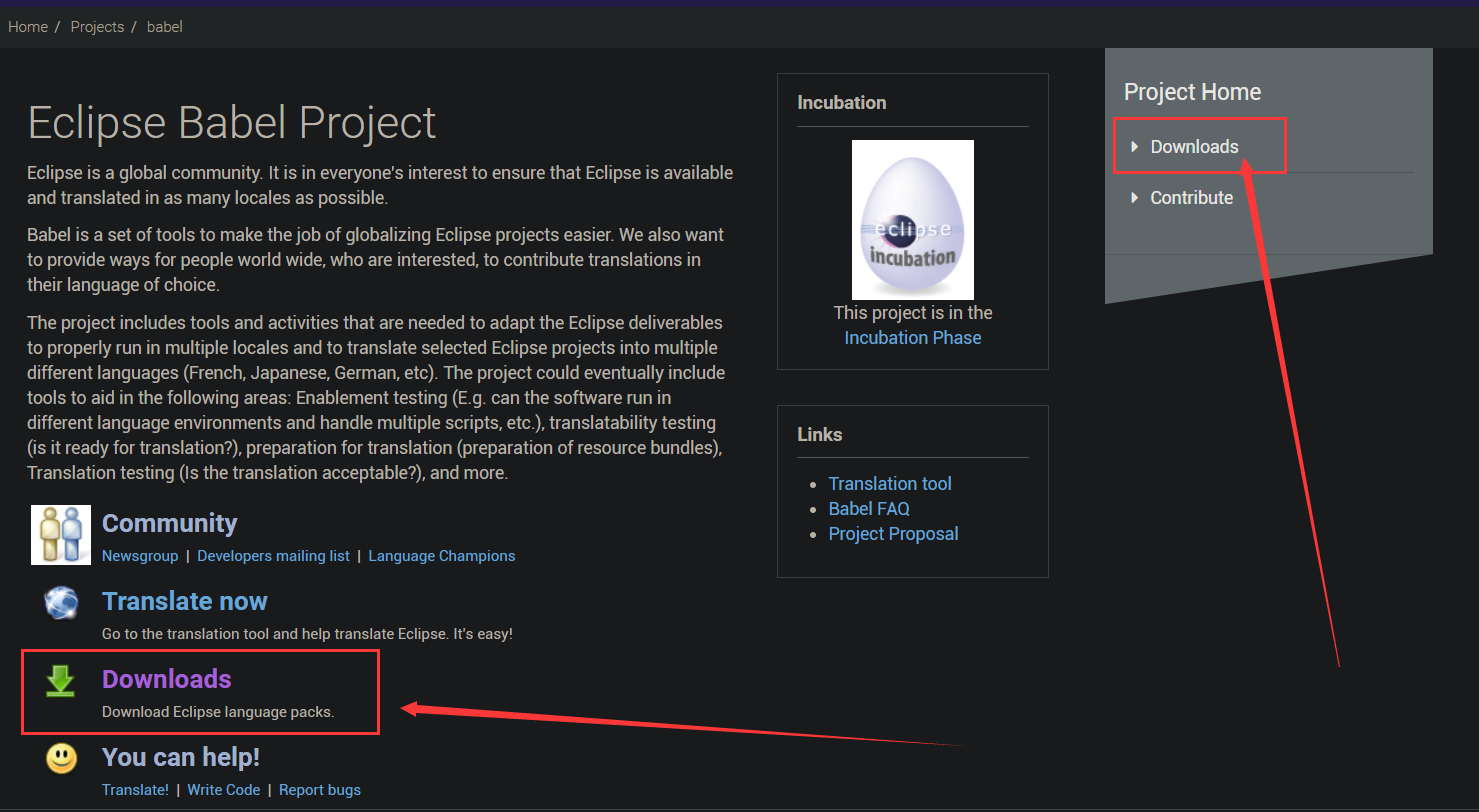The height and width of the screenshot is (812, 1479).
Task: Click the Report bugs link
Action: (320, 790)
